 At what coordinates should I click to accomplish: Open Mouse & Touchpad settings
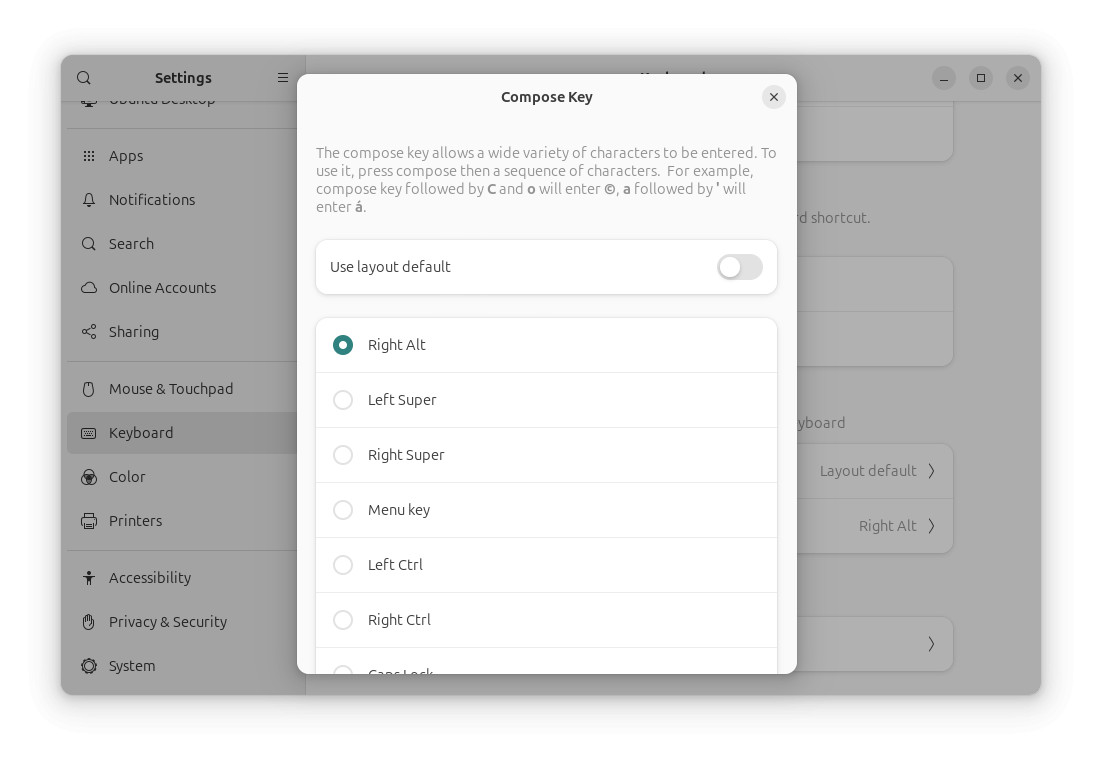click(182, 389)
